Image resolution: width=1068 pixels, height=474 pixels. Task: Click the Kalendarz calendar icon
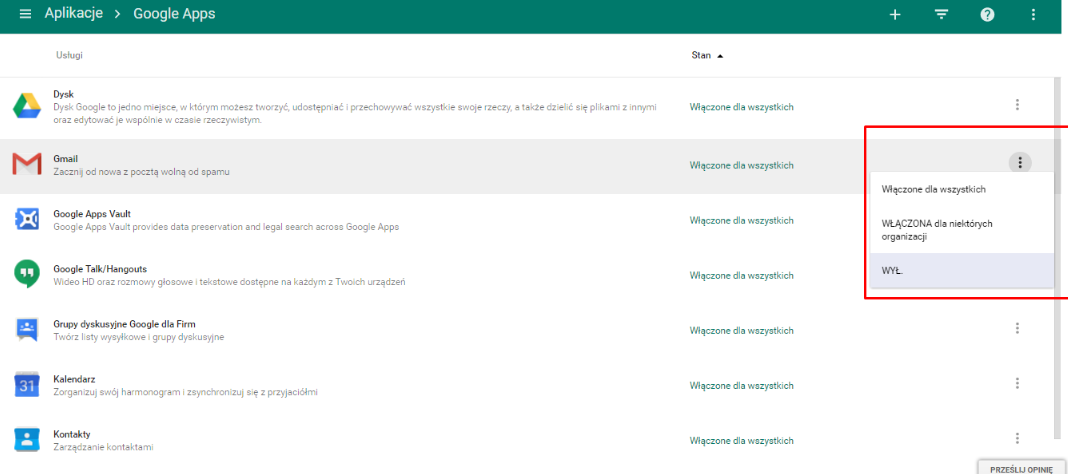coord(27,385)
